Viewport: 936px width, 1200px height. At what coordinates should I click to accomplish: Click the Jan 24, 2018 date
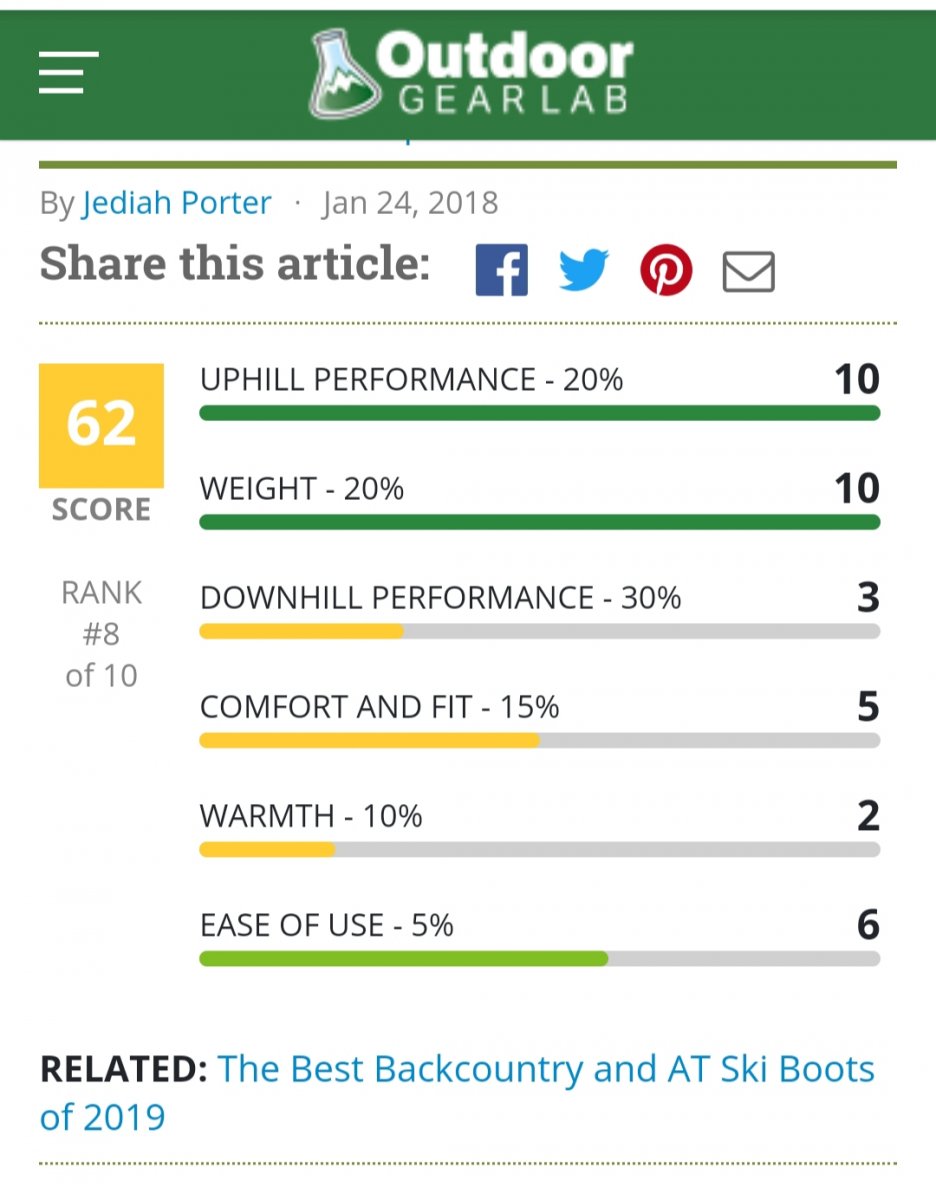point(410,203)
